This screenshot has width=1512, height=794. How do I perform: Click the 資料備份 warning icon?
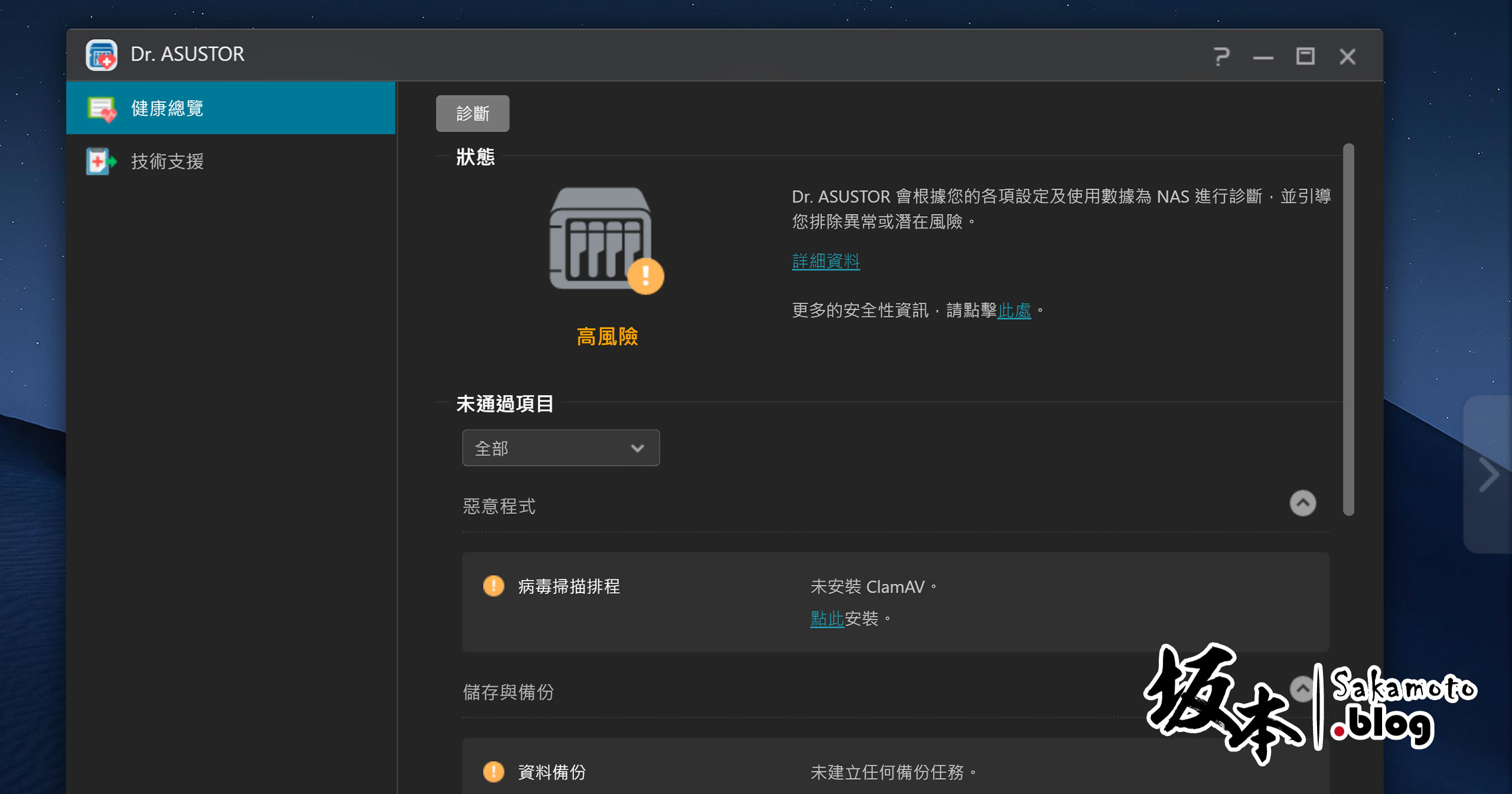pyautogui.click(x=494, y=771)
